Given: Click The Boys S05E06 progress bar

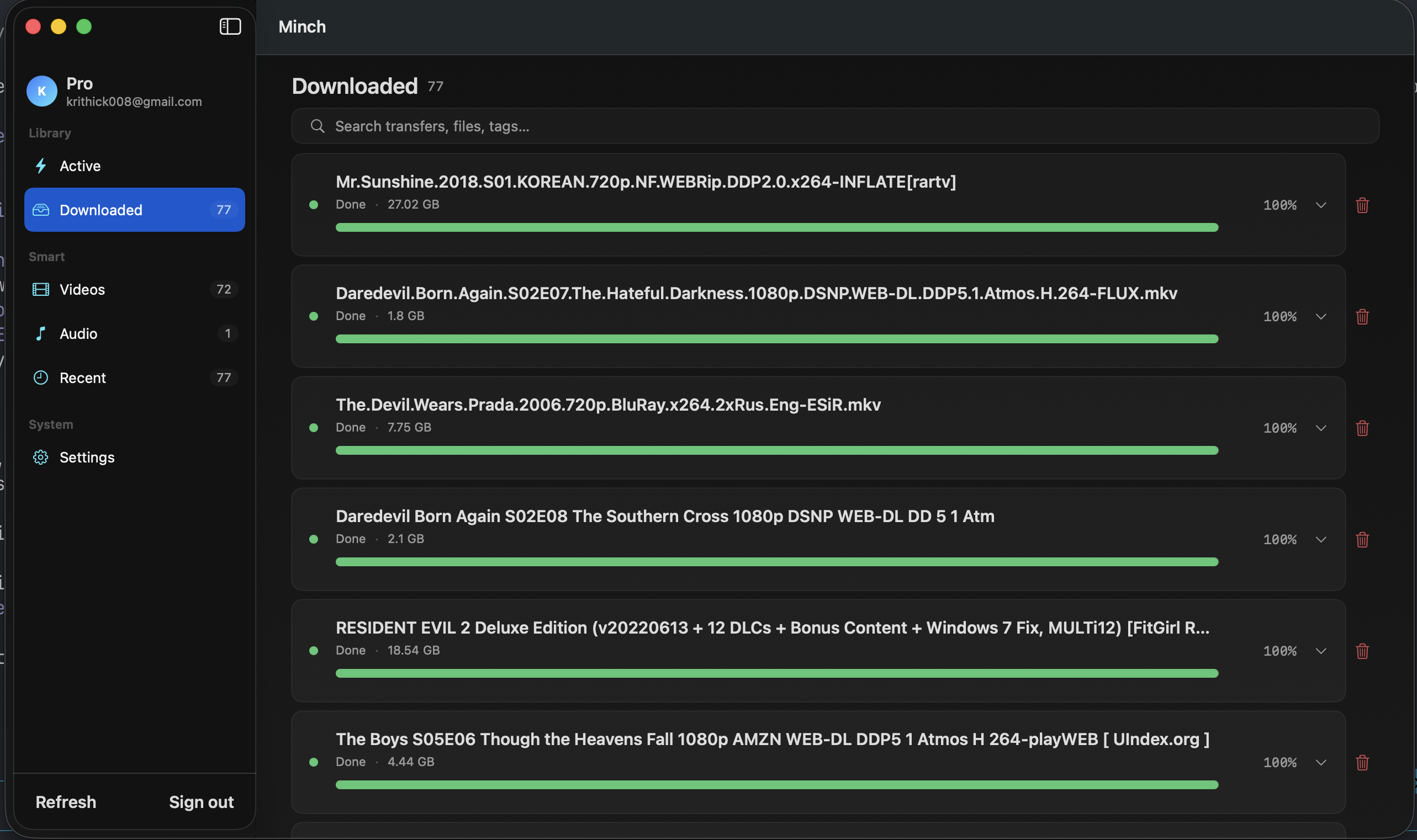Looking at the screenshot, I should (777, 785).
